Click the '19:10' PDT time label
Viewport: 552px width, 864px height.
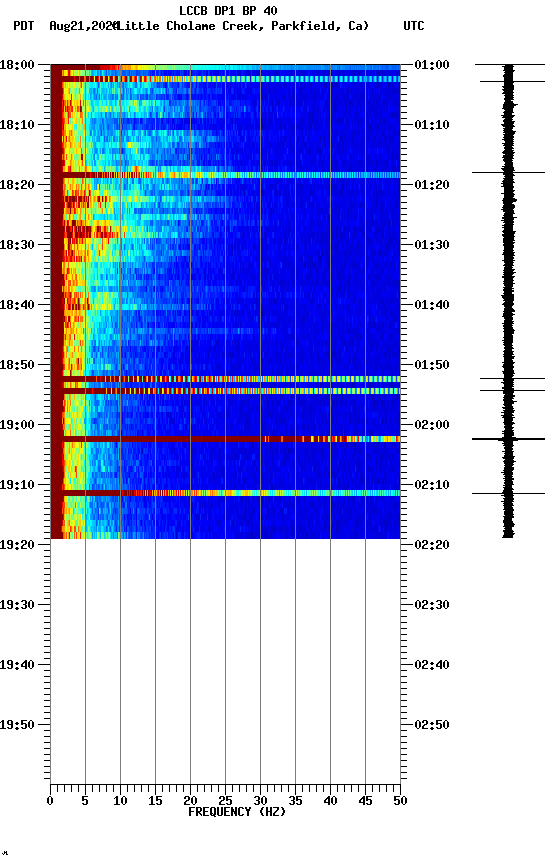tap(17, 485)
